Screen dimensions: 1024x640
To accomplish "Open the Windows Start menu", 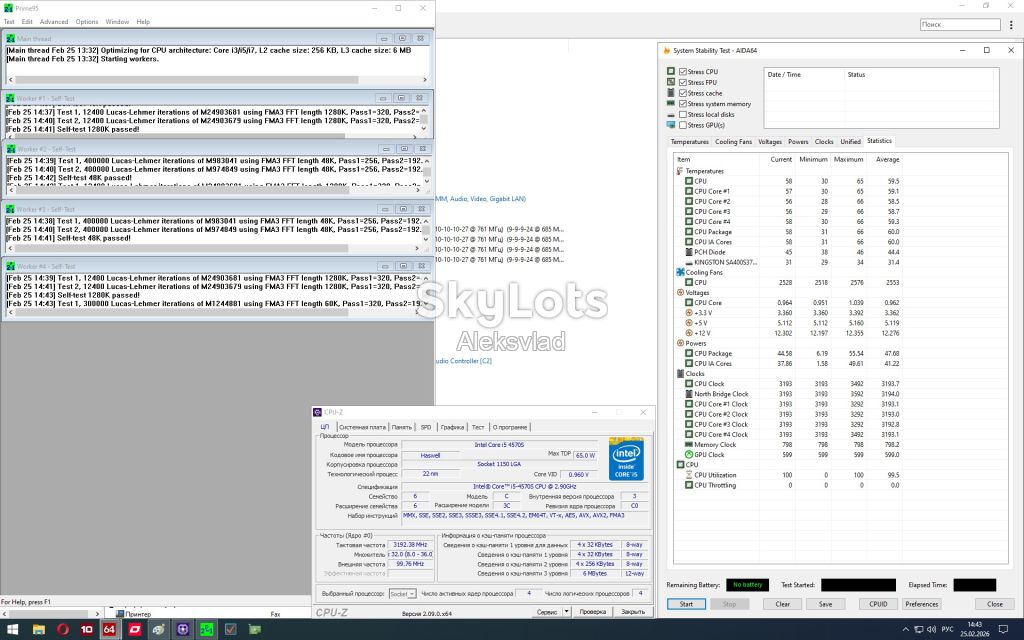I will [x=12, y=630].
